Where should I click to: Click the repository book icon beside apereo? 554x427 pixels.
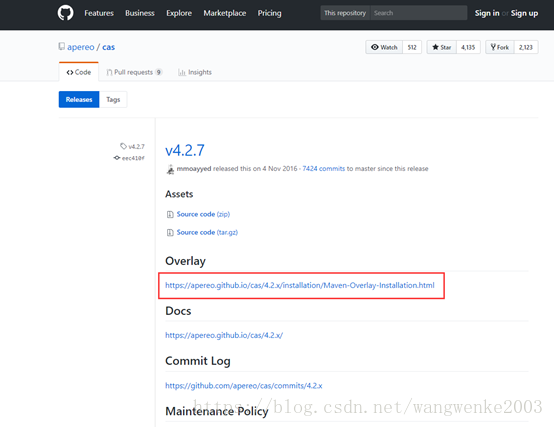pos(61,46)
